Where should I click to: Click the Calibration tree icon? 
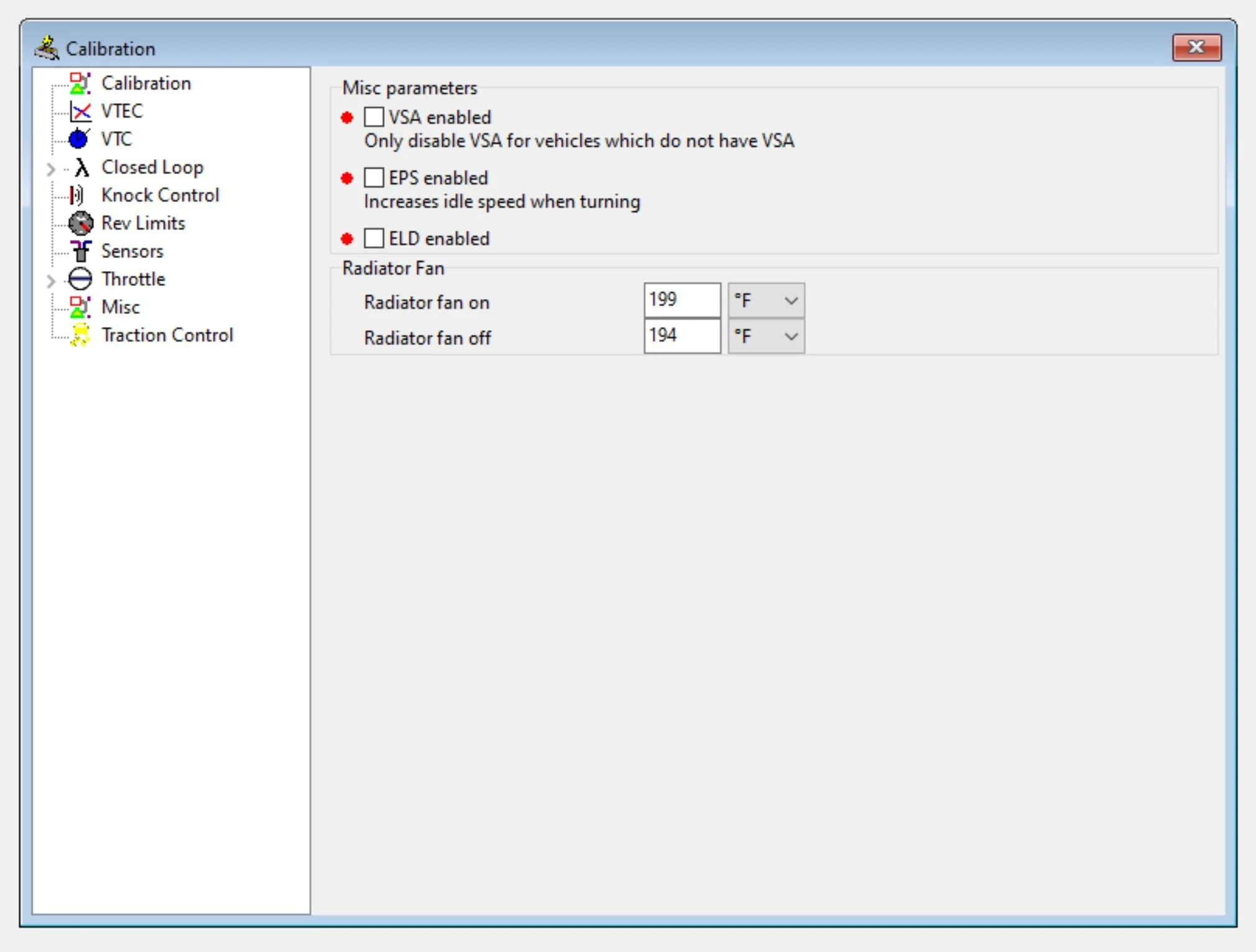pos(80,83)
